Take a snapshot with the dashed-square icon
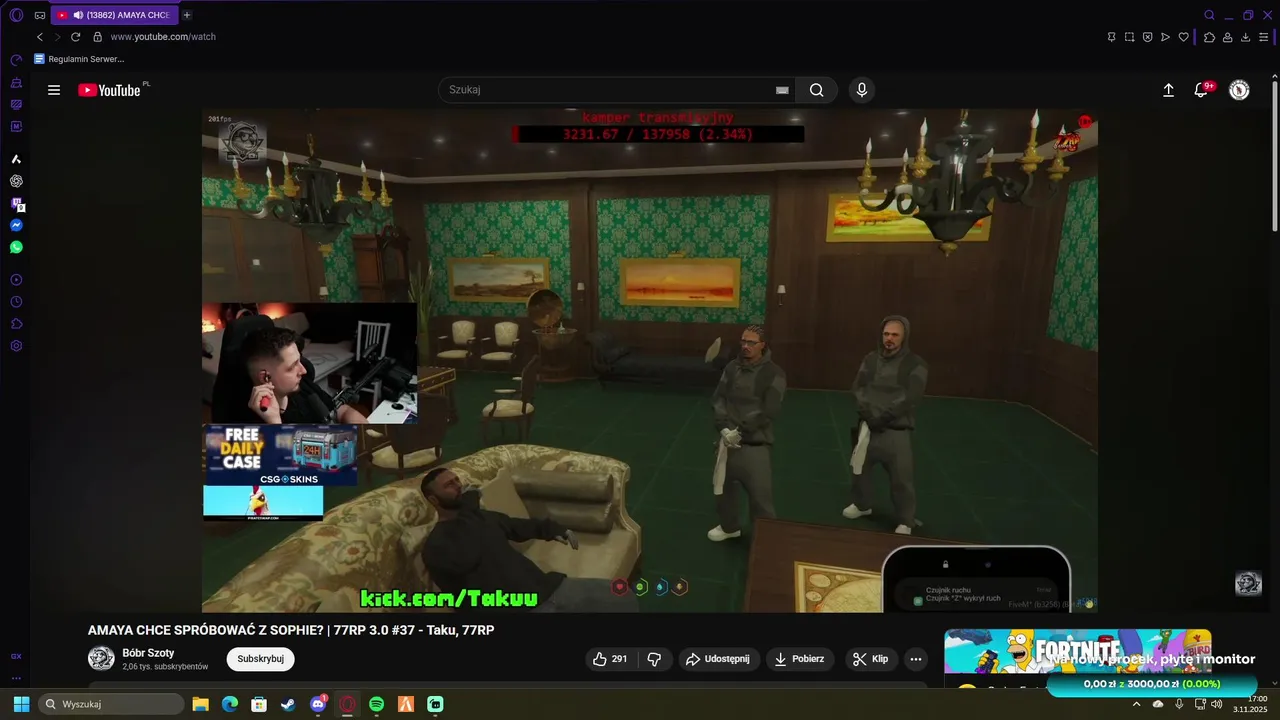 1129,37
